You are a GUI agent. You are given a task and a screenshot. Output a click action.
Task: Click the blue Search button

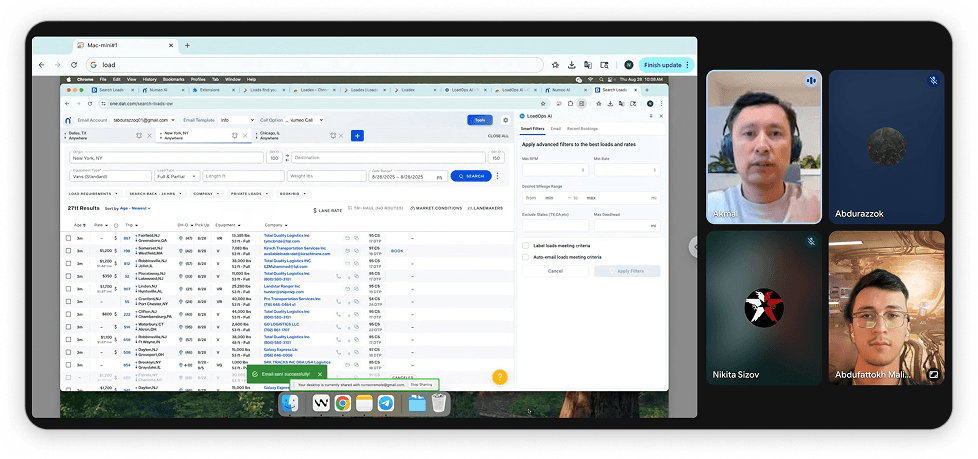(x=471, y=176)
